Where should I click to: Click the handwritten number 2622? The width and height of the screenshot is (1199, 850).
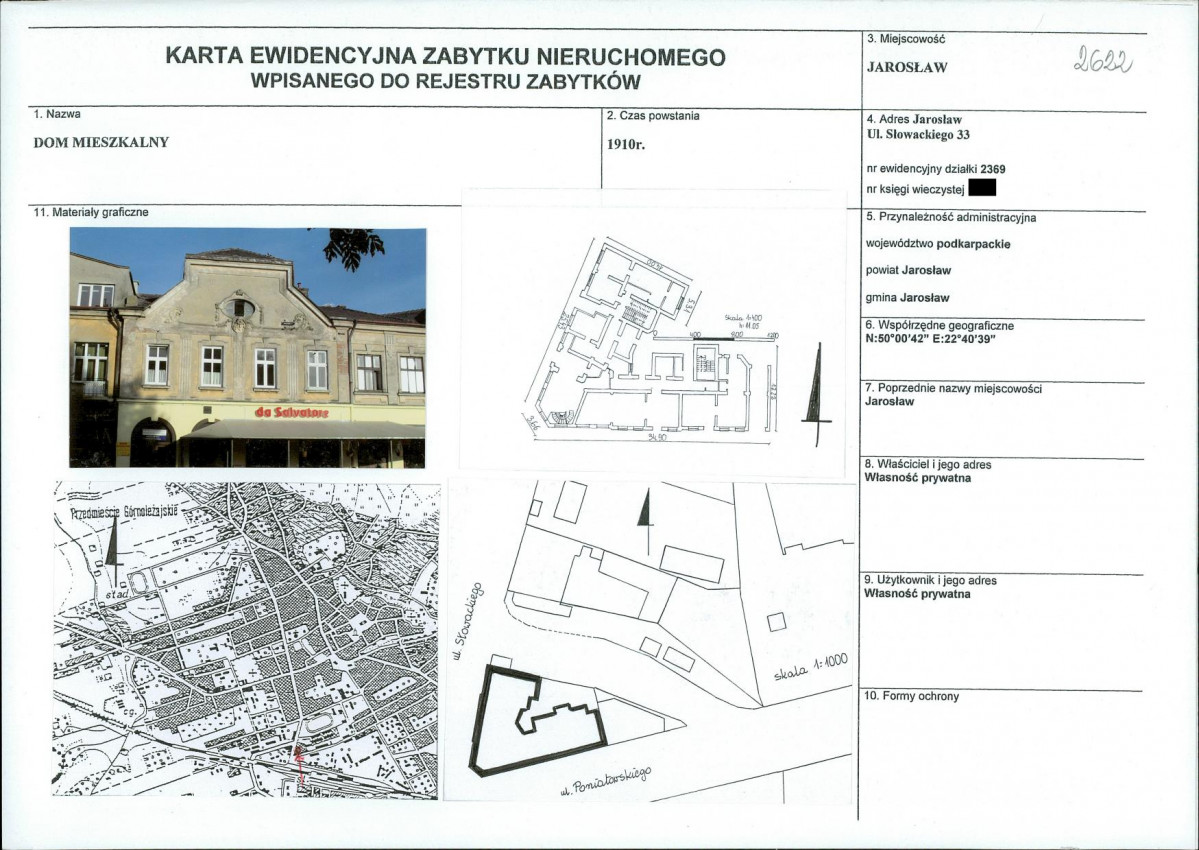point(1103,58)
